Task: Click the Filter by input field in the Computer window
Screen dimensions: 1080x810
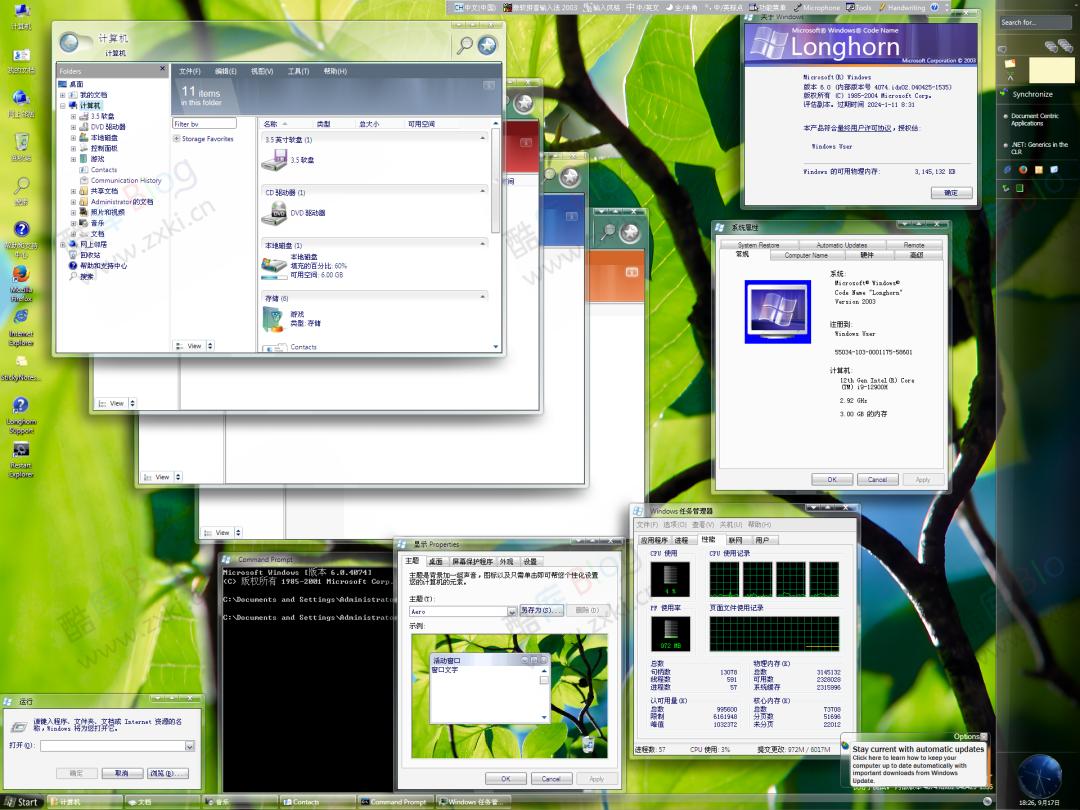Action: [x=203, y=123]
